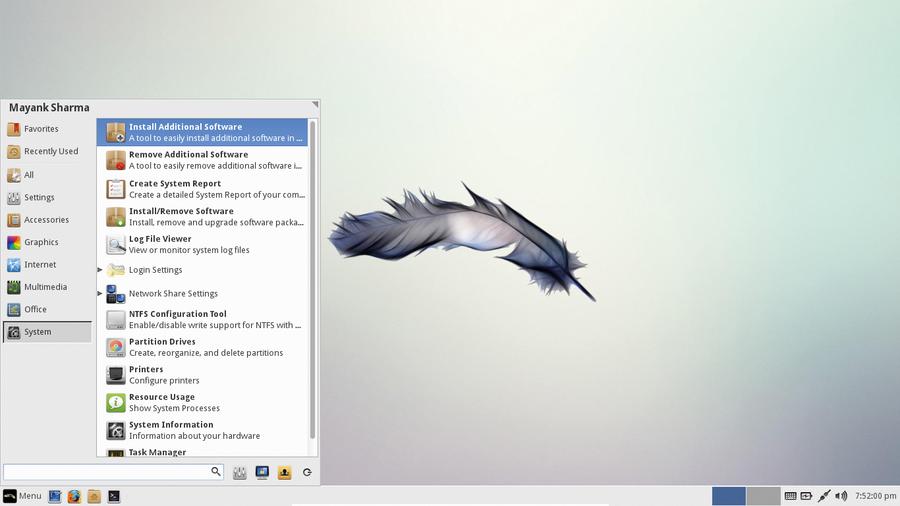Click the switch user icon
Image resolution: width=900 pixels, height=506 pixels.
click(x=284, y=472)
